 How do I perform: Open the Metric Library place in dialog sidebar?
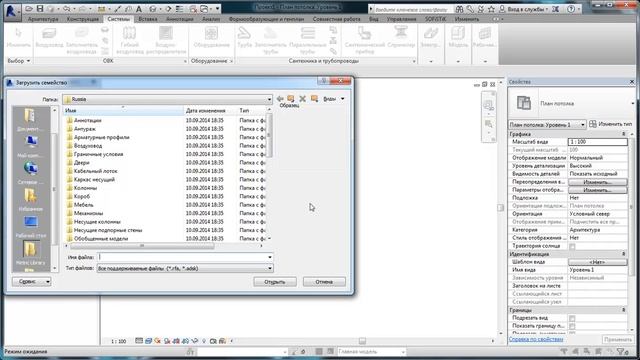coord(31,253)
